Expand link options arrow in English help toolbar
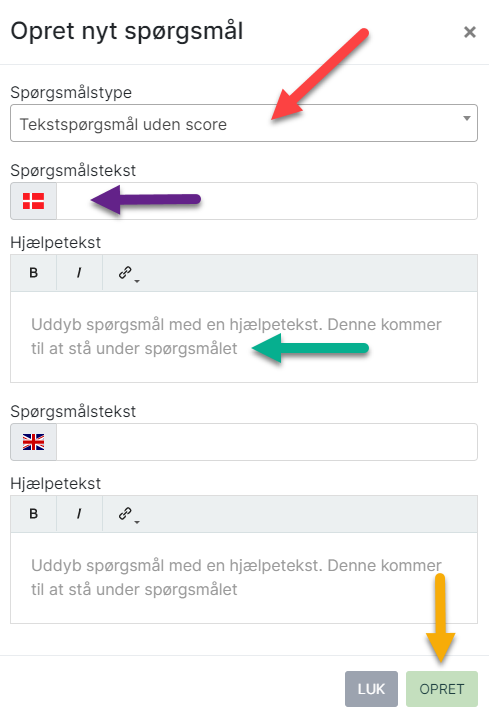 coord(137,522)
